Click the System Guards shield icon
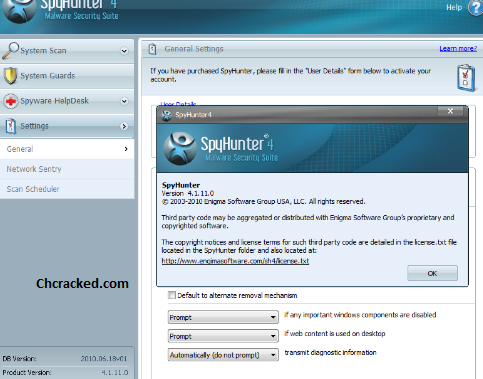The width and height of the screenshot is (483, 379). 10,76
